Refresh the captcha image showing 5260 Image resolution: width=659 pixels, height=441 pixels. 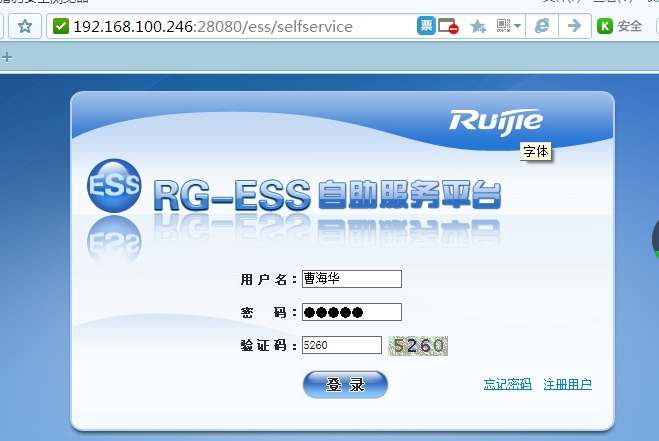(418, 346)
